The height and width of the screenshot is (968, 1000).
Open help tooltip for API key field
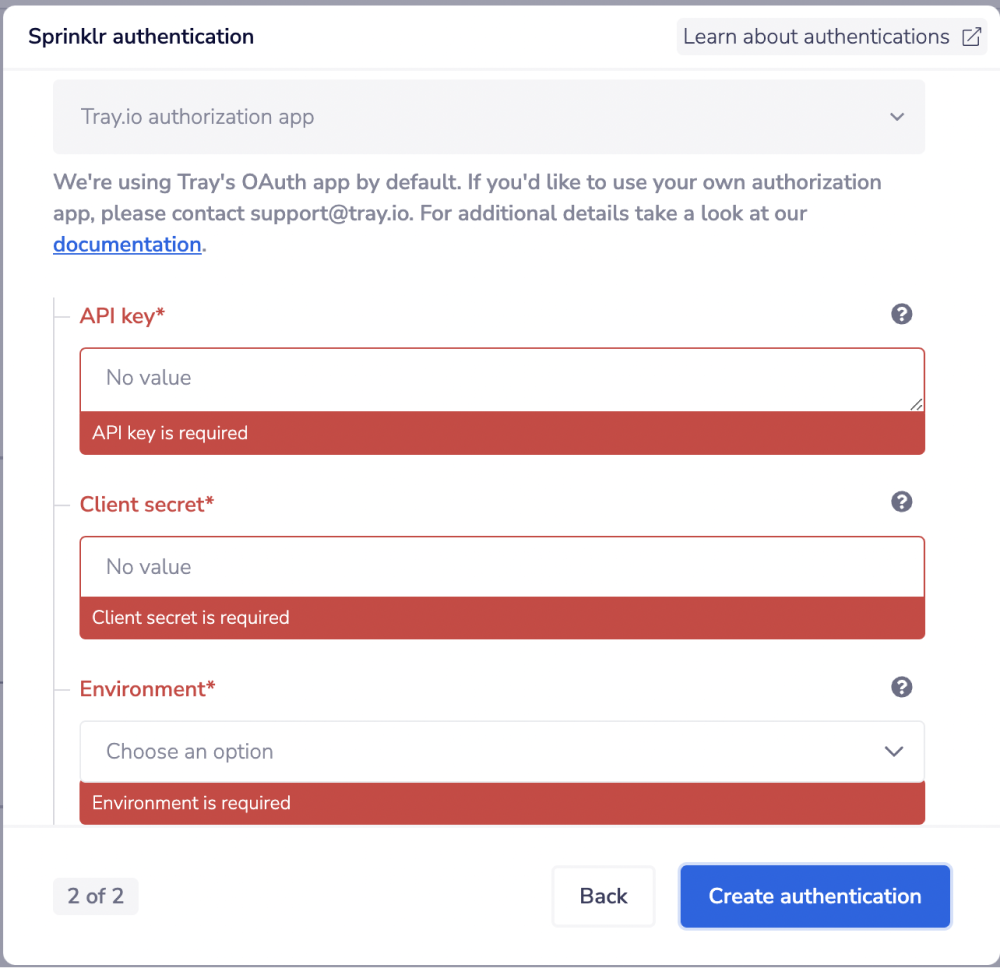click(x=902, y=314)
